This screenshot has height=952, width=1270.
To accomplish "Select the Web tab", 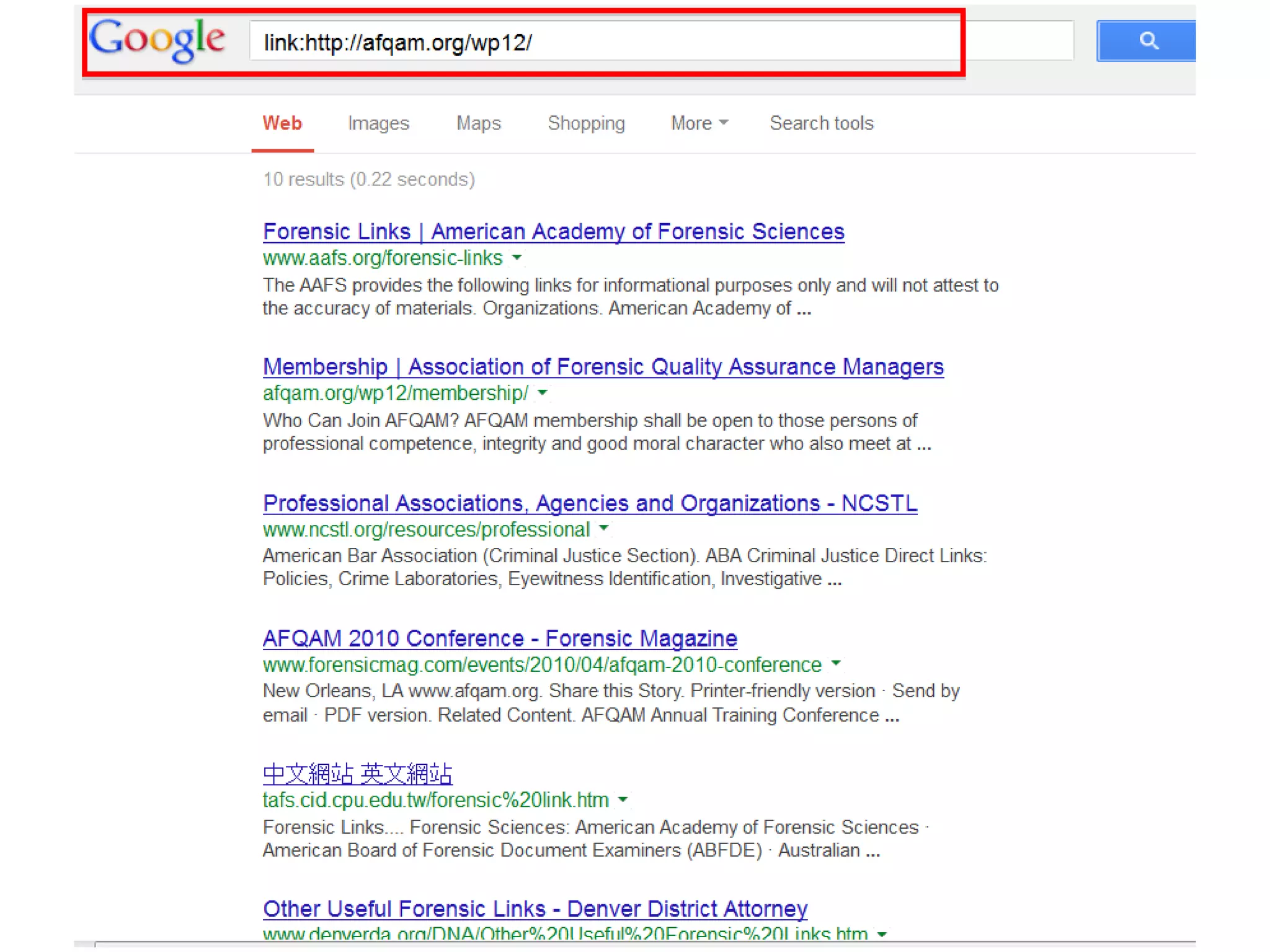I will point(282,123).
